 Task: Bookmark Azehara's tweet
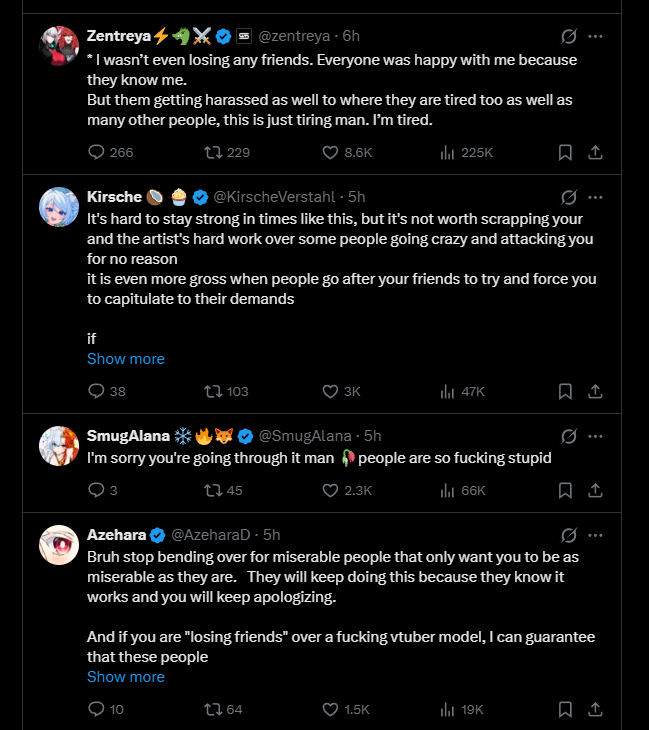pos(565,709)
